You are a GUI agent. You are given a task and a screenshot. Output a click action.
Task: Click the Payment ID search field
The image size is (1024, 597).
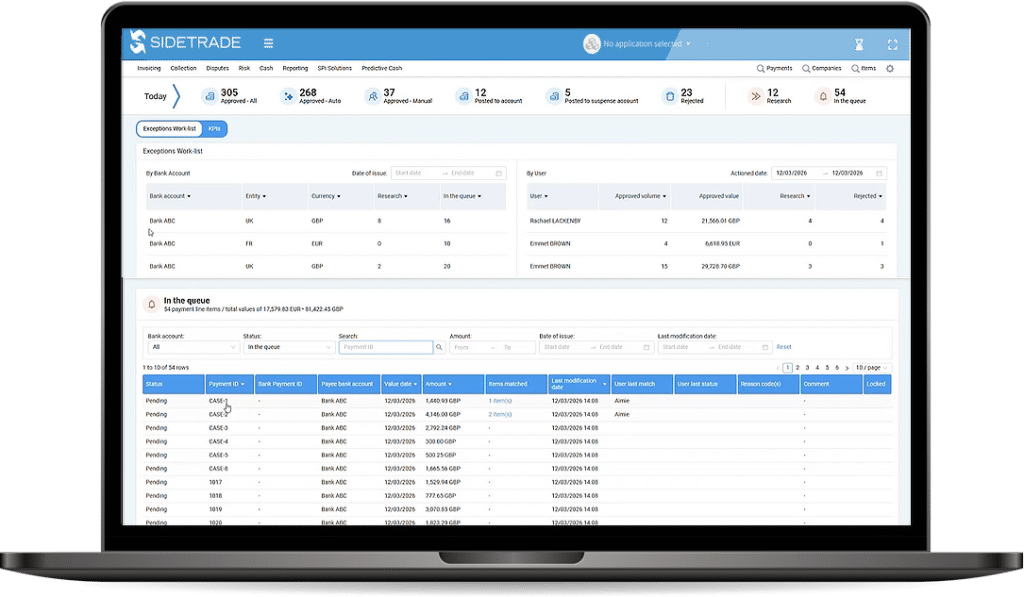pos(385,347)
